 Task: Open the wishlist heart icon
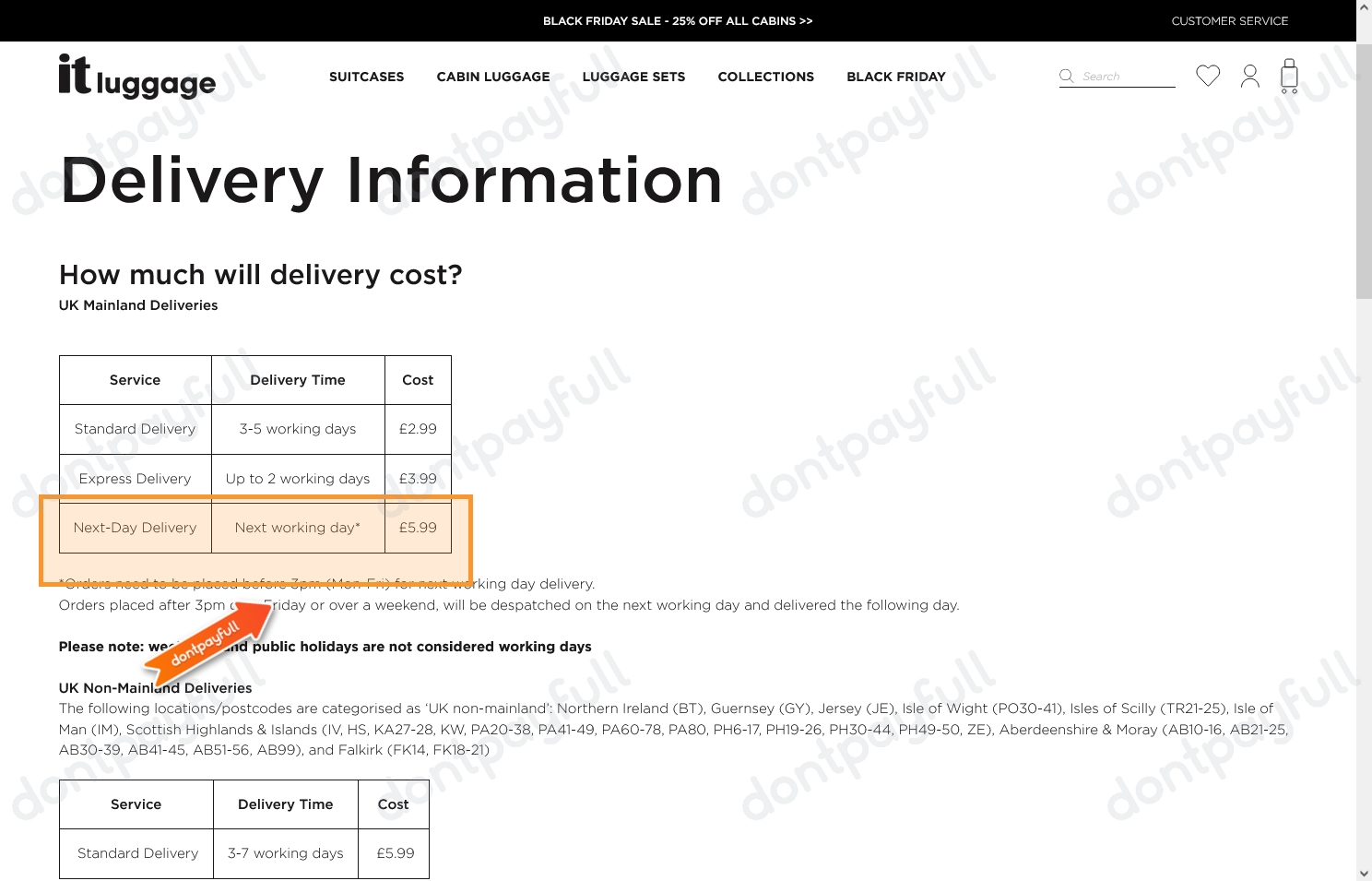click(1208, 76)
